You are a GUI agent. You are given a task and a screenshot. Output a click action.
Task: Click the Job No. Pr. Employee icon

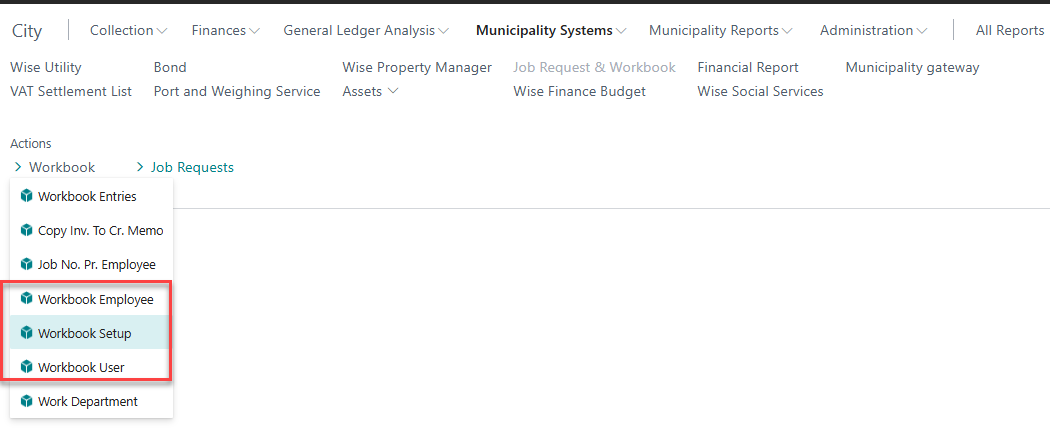click(27, 265)
